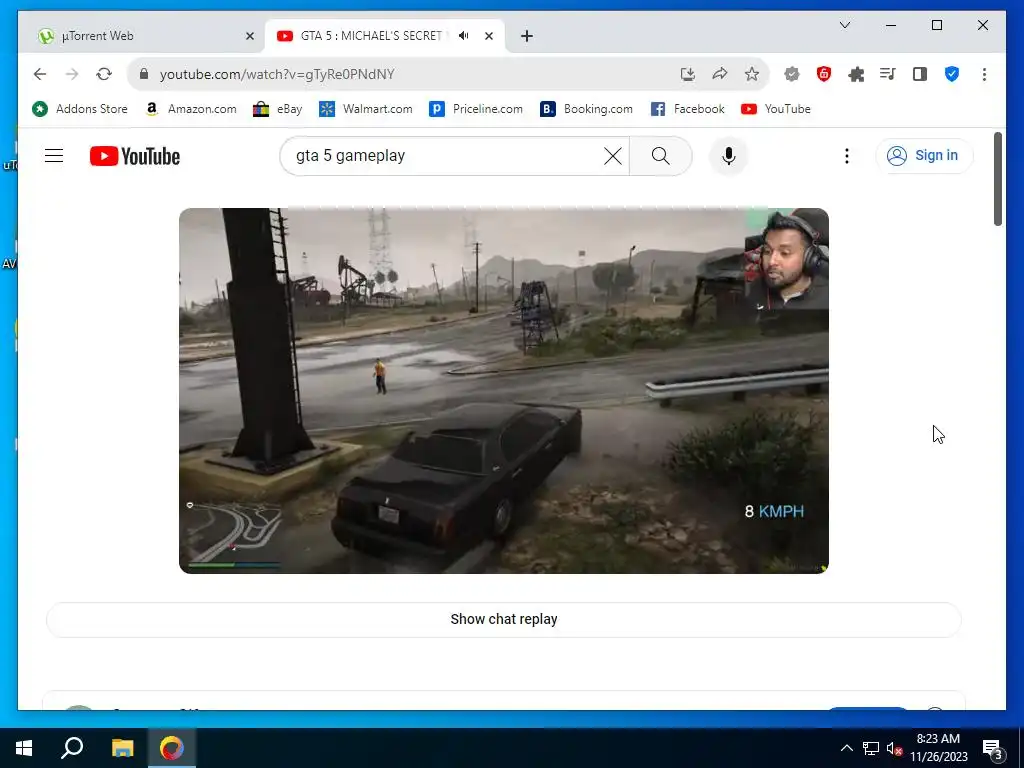Open the Windows Start menu
This screenshot has height=768, width=1024.
coord(24,748)
